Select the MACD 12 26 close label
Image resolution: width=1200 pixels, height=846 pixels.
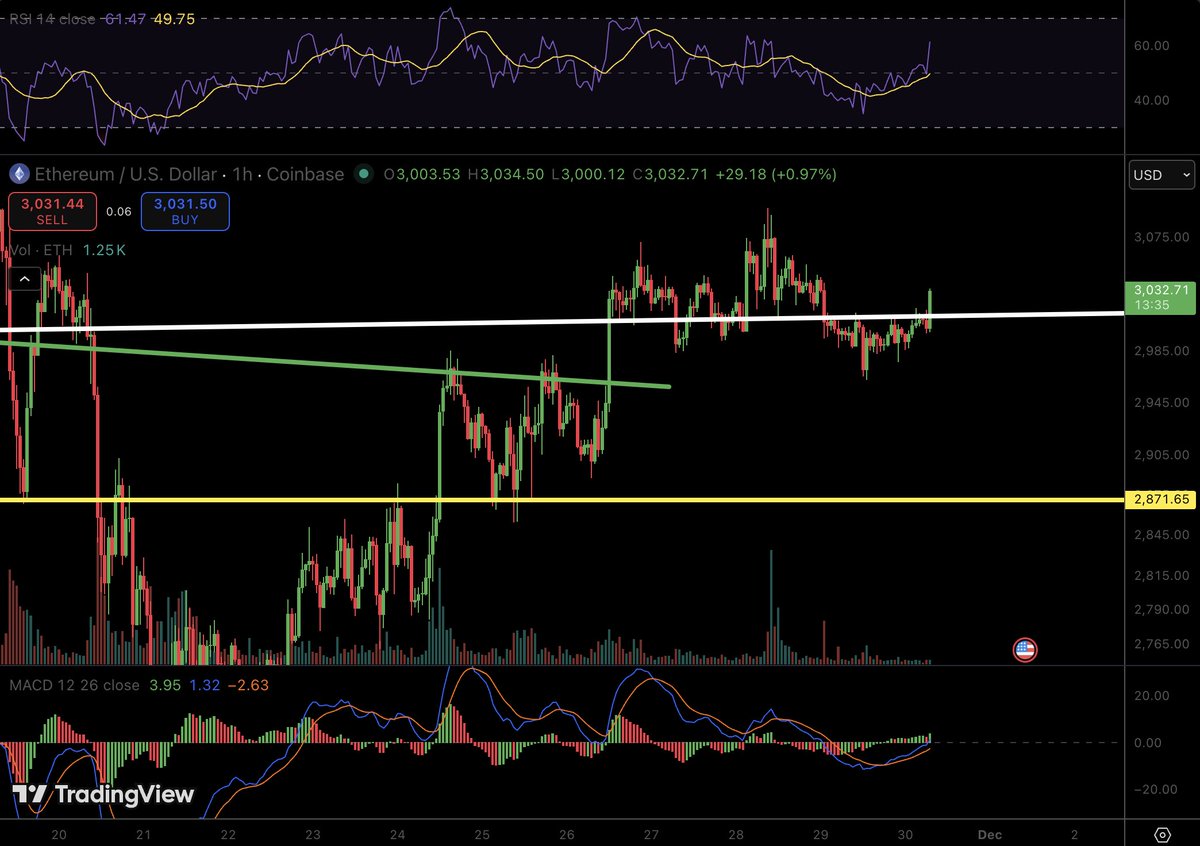click(x=74, y=685)
